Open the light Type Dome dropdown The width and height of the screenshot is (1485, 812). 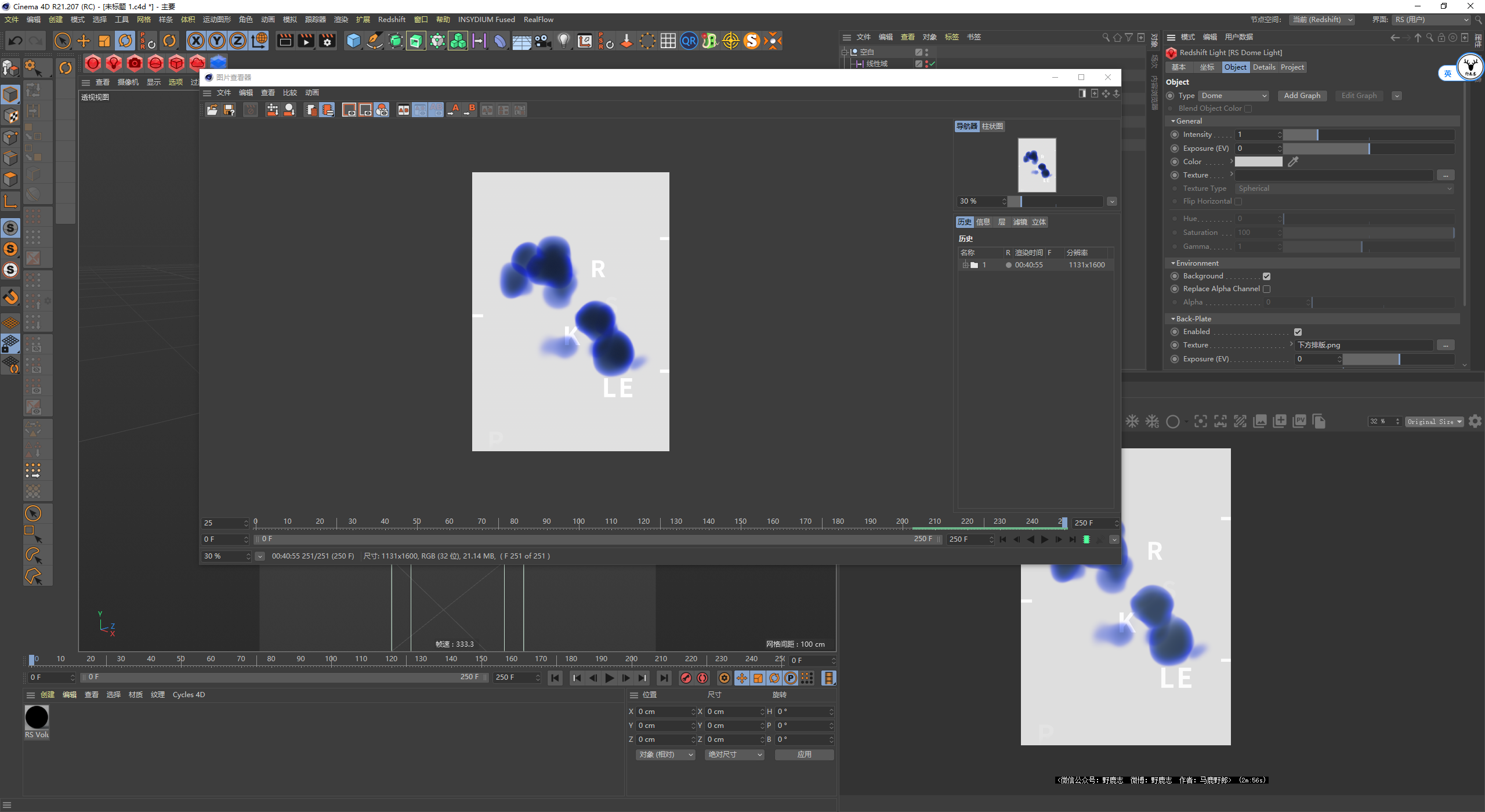[x=1233, y=96]
